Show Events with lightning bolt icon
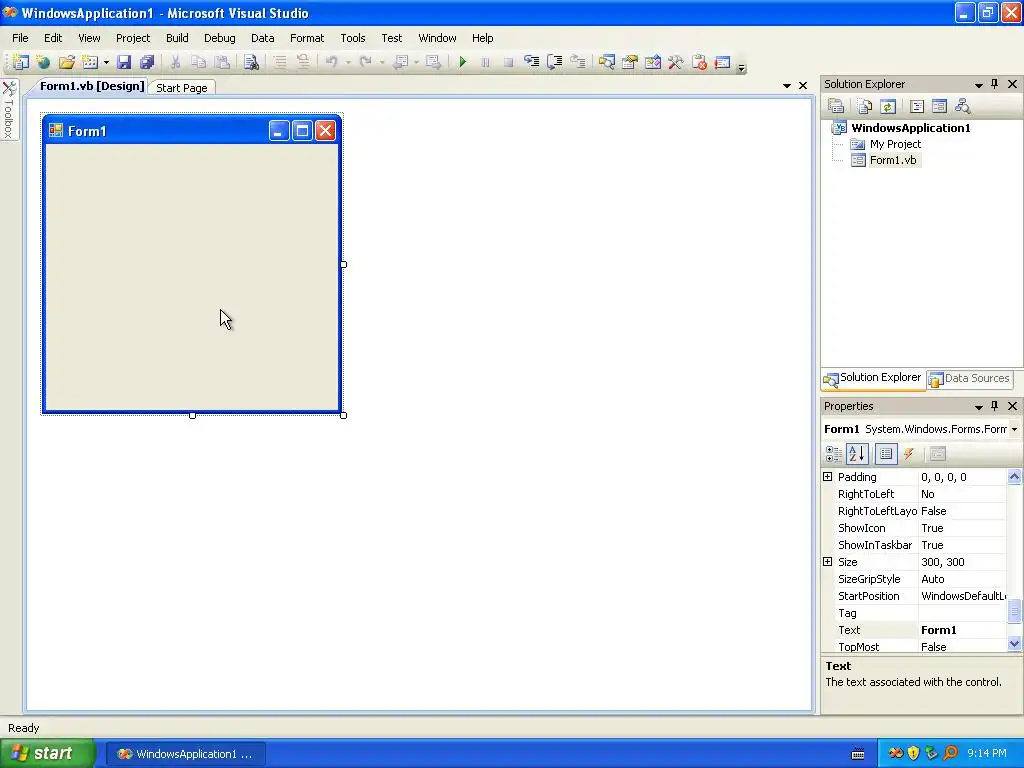The image size is (1024, 768). coord(909,454)
